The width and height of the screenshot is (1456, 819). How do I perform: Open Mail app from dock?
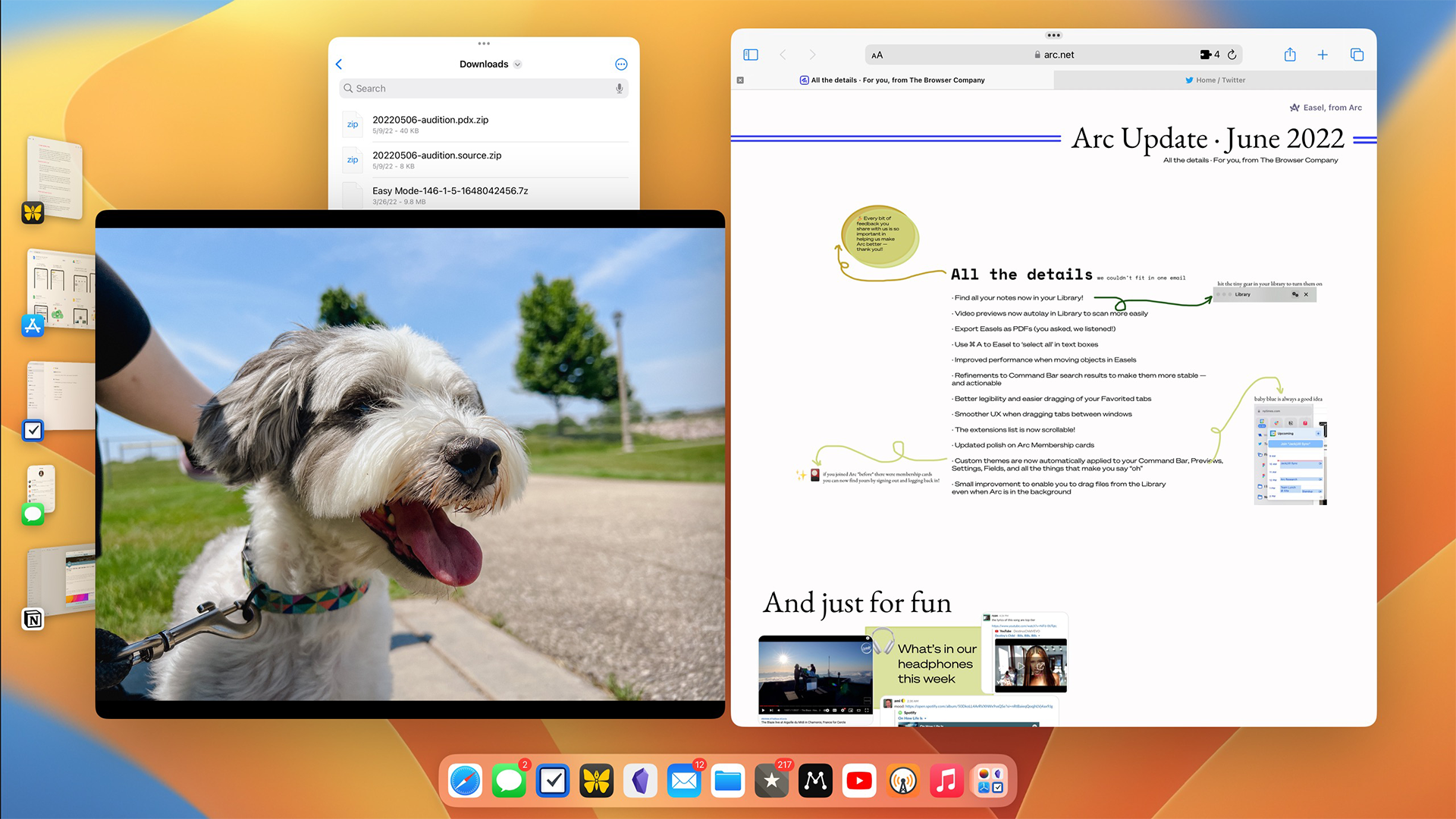684,780
